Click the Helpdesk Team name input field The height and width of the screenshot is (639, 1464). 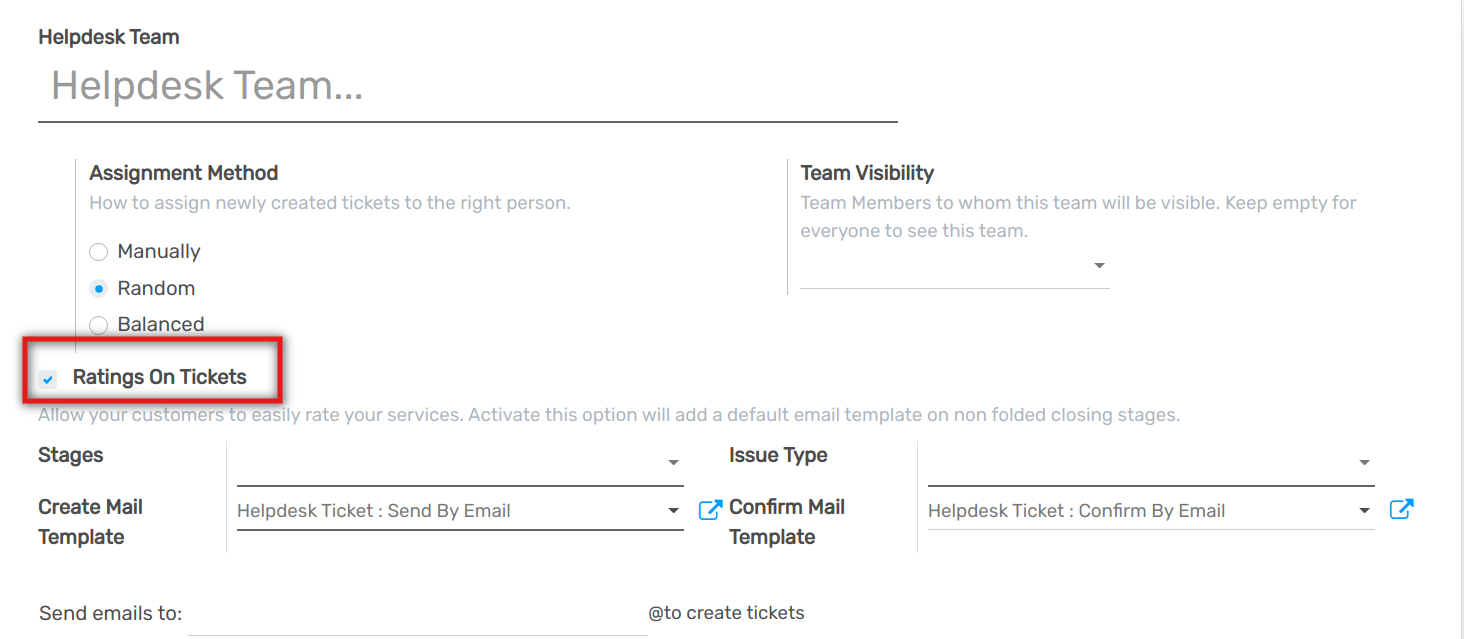pos(400,86)
